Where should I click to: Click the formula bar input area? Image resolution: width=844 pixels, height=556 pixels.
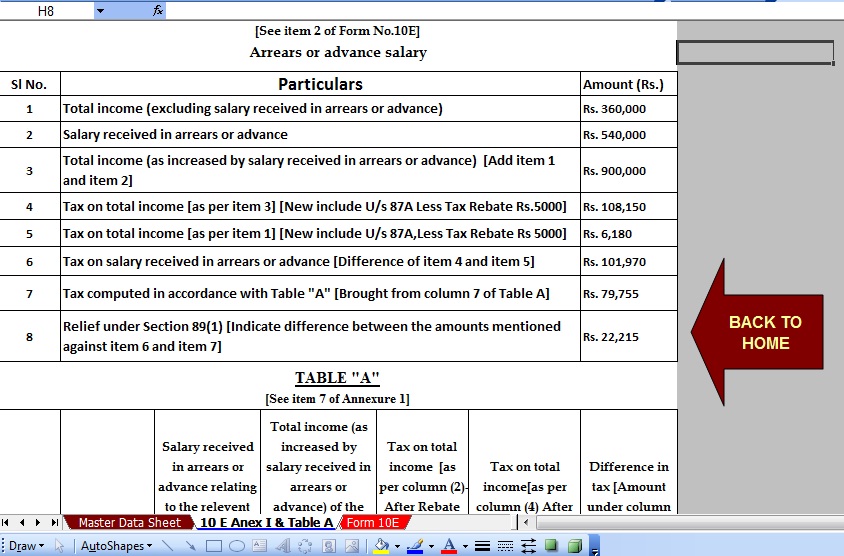tap(503, 11)
